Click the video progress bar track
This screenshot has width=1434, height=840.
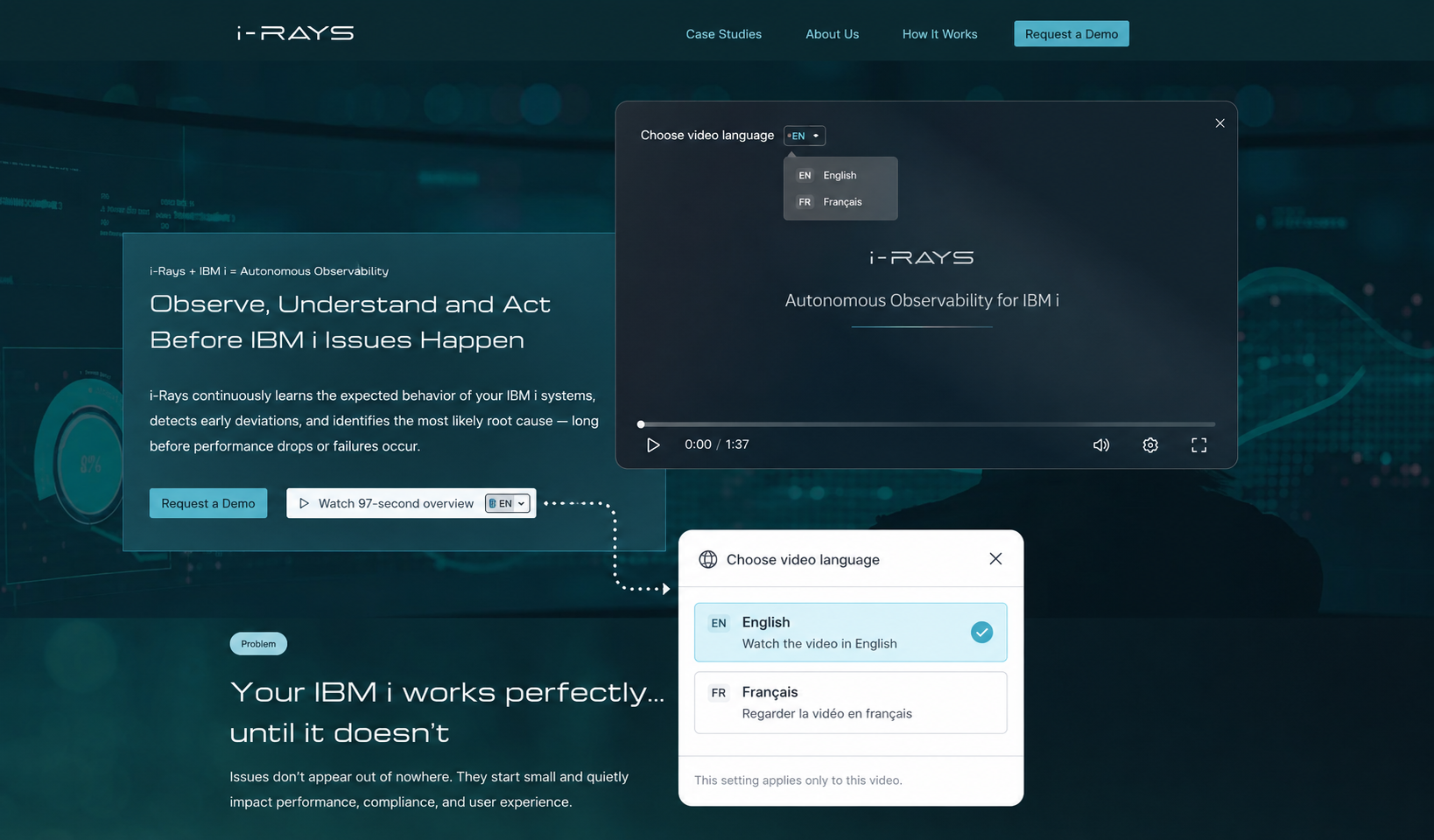(x=927, y=424)
